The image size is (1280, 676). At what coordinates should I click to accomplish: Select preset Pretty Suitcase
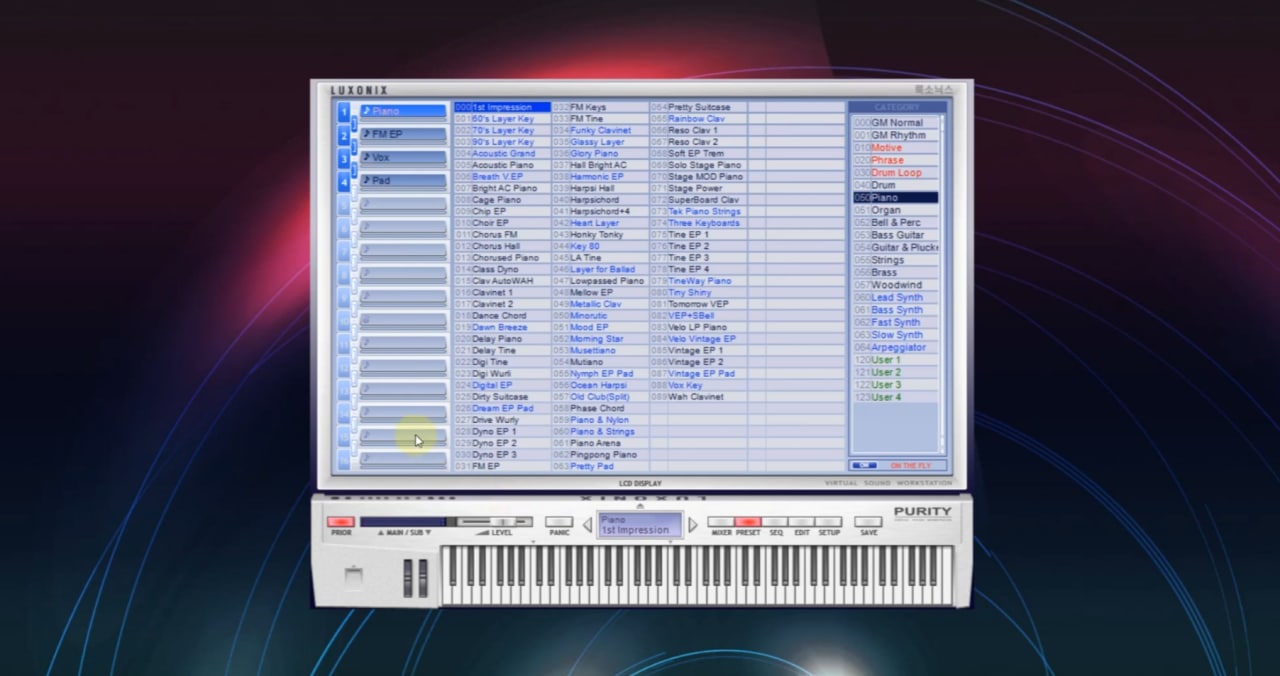pos(698,107)
